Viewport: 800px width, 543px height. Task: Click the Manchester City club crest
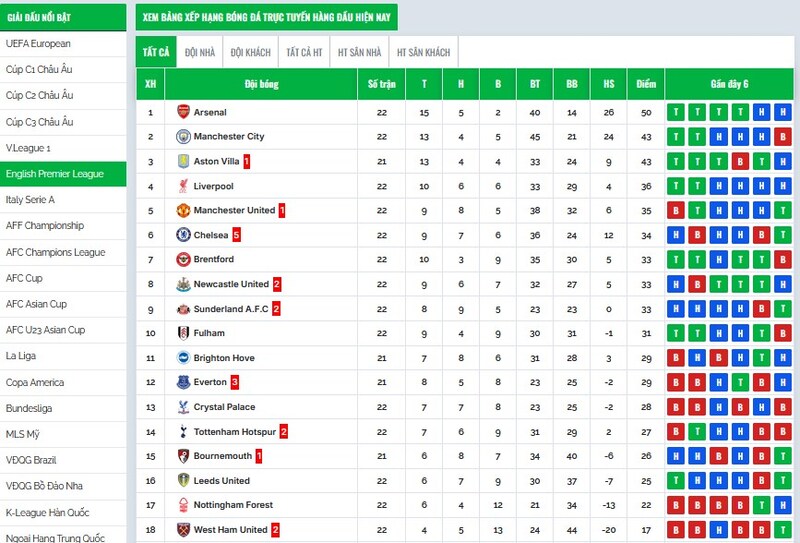pyautogui.click(x=183, y=137)
